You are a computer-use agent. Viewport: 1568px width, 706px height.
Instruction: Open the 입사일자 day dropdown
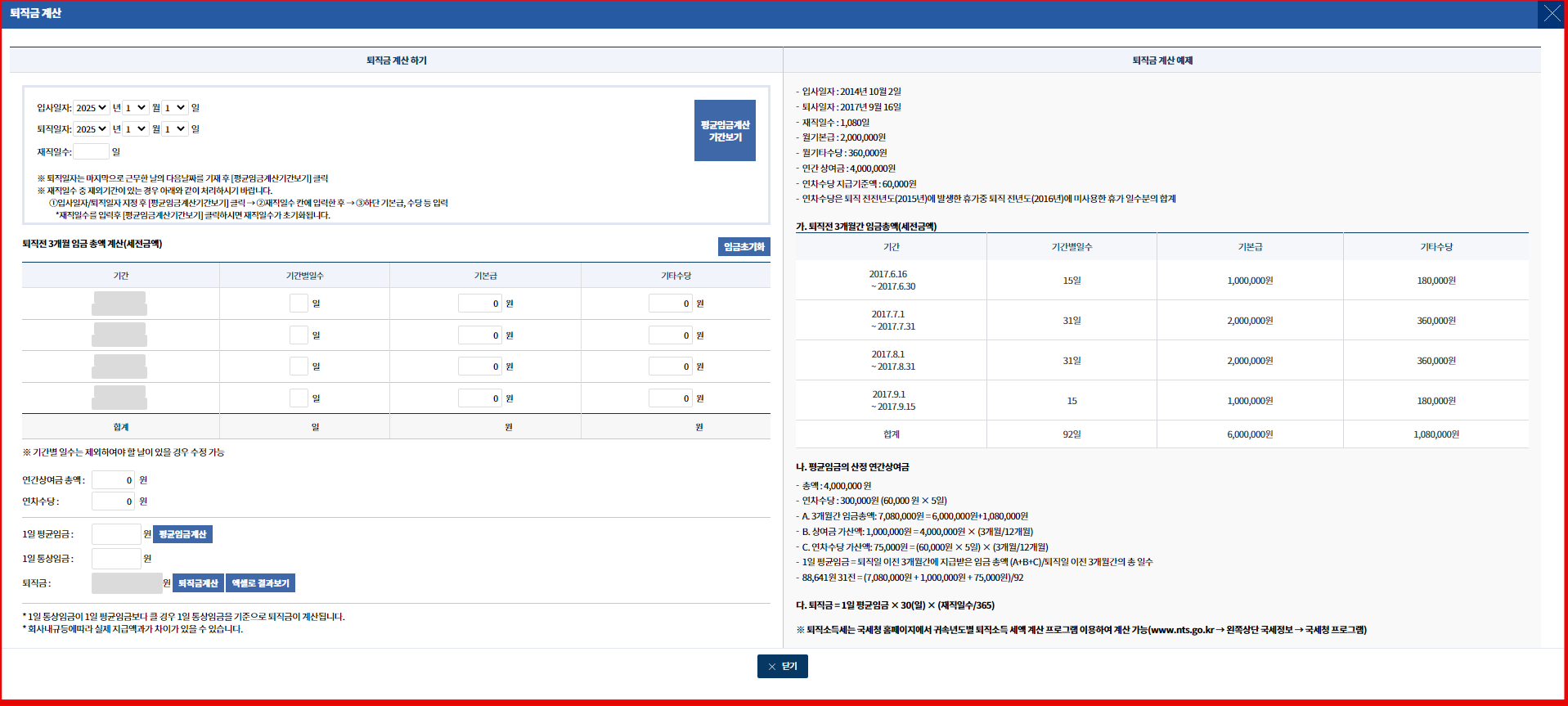[x=175, y=108]
